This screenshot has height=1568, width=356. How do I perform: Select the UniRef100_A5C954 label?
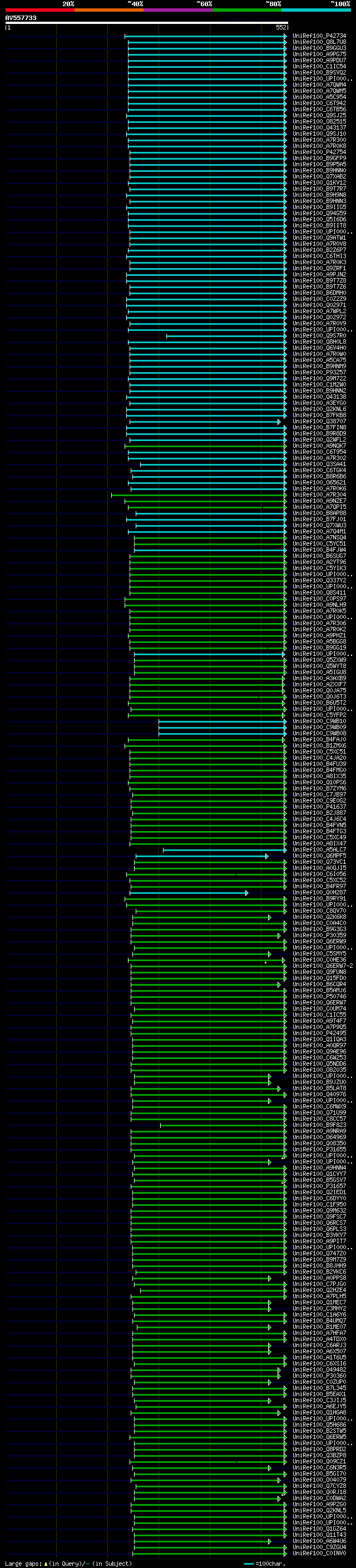pyautogui.click(x=319, y=97)
